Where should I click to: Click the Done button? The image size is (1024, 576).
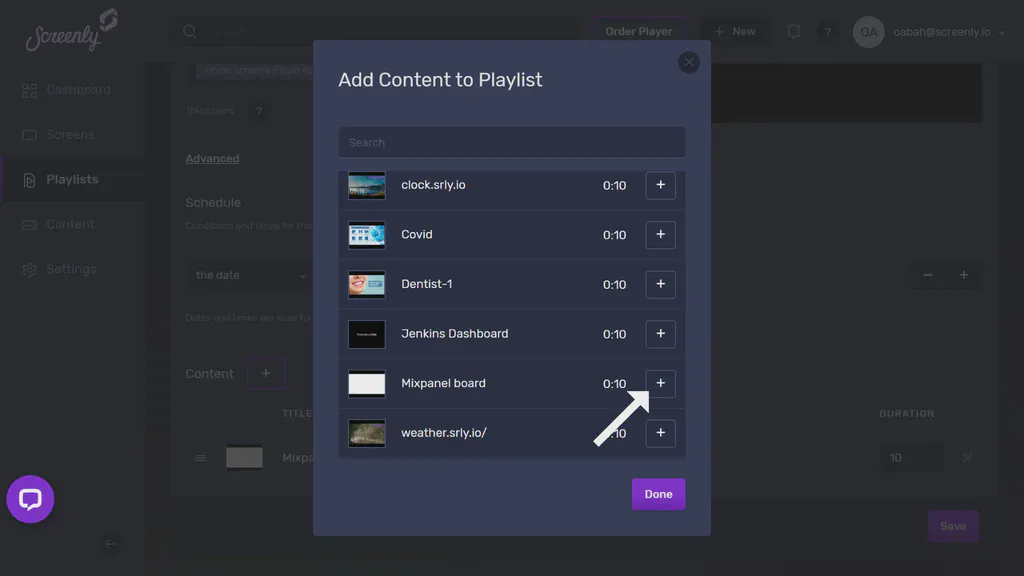pos(658,493)
